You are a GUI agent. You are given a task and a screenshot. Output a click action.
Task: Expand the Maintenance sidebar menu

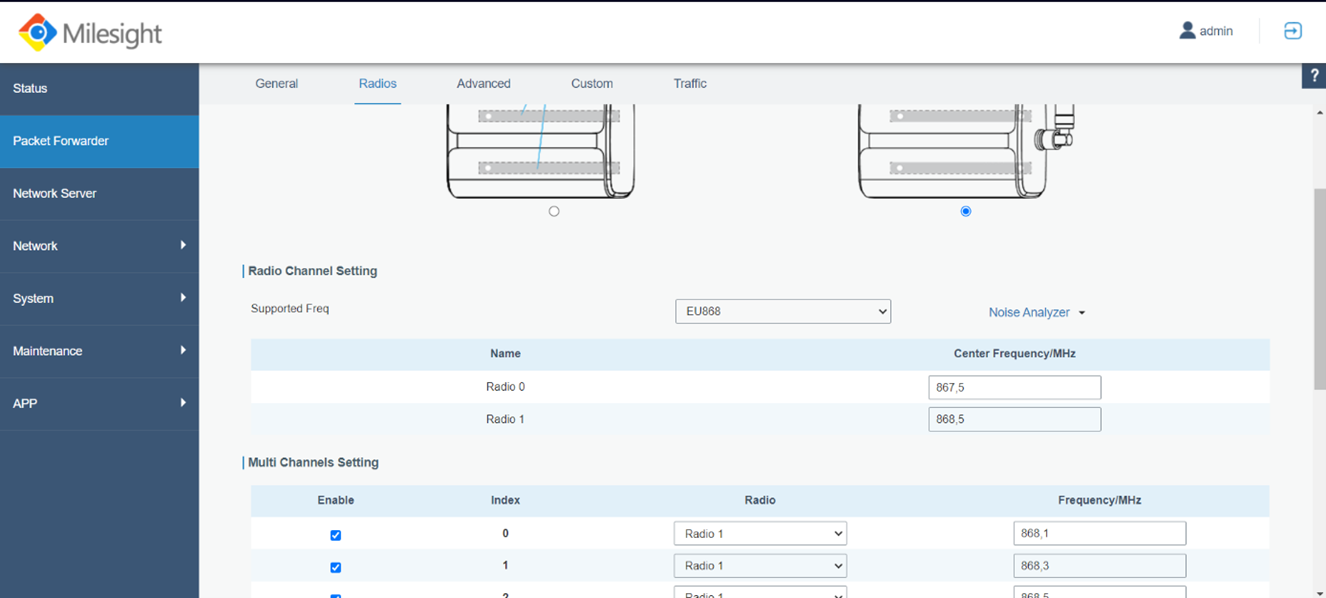(183, 351)
